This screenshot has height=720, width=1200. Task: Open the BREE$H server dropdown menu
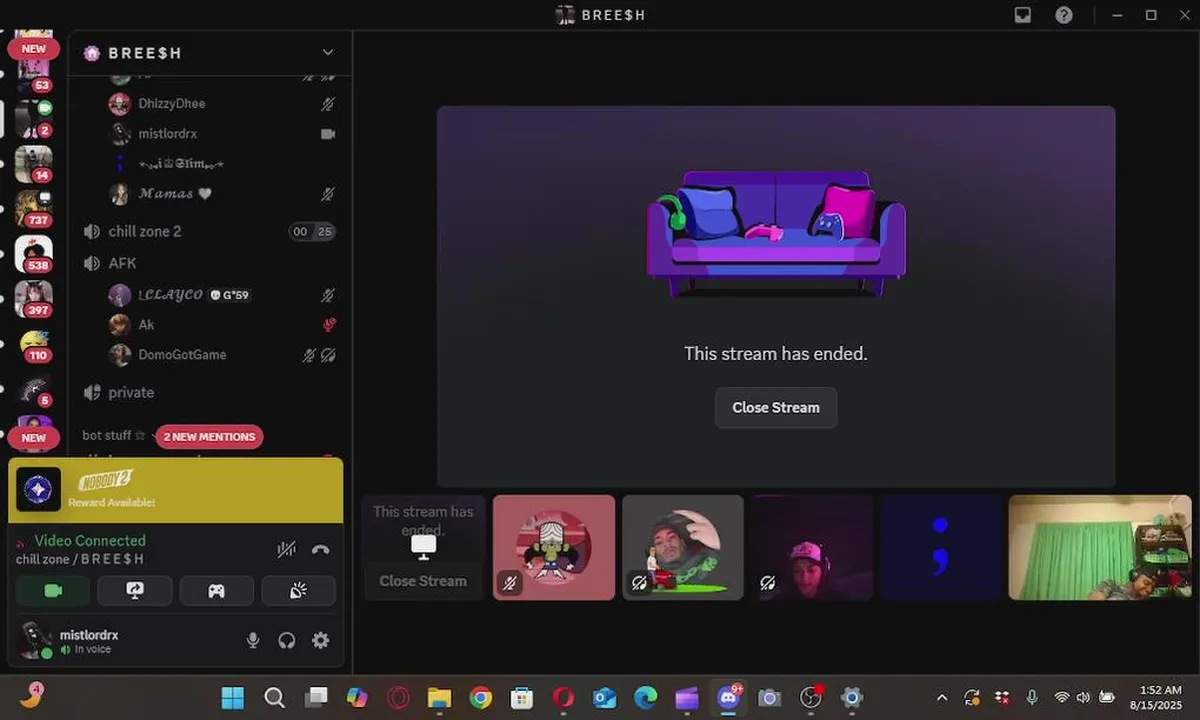[210, 52]
